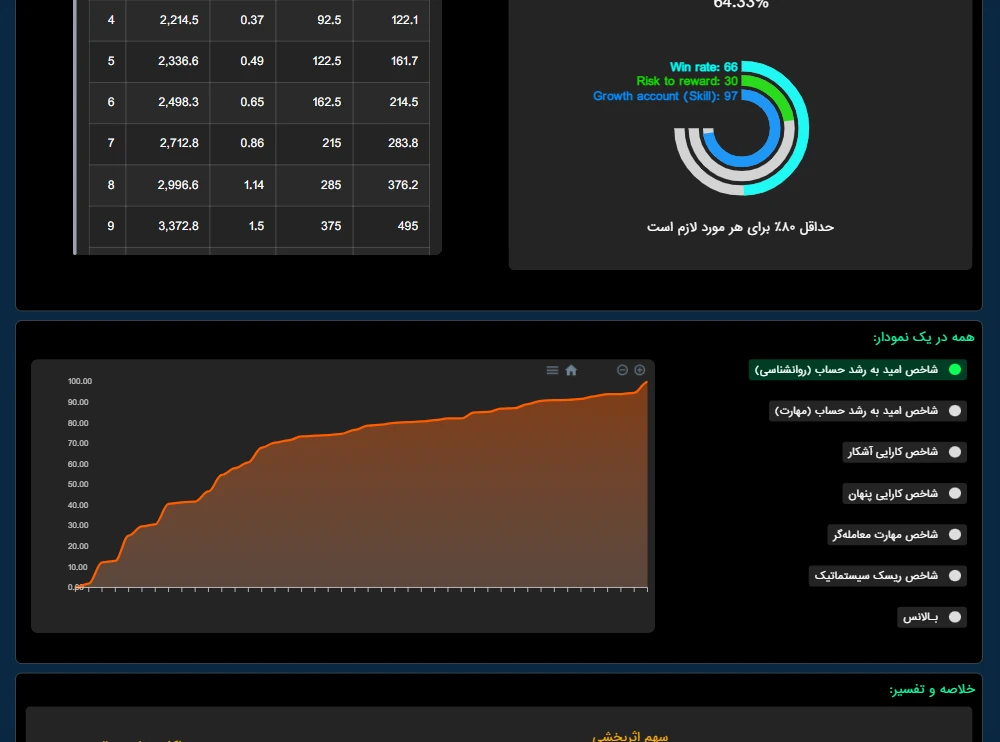Show شاخص ریسک سیستماتیک on chart
The height and width of the screenshot is (742, 1000).
(888, 575)
